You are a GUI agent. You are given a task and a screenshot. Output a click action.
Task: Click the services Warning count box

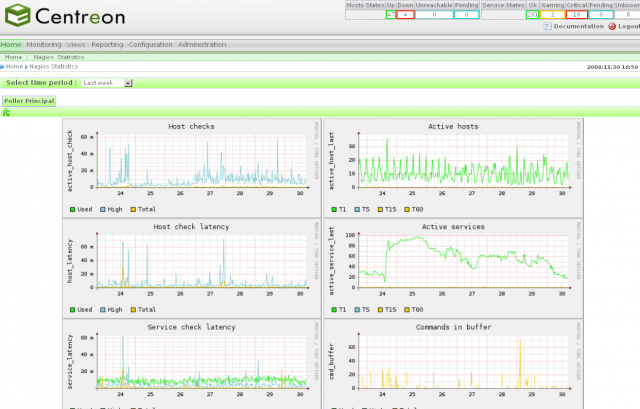click(x=552, y=15)
